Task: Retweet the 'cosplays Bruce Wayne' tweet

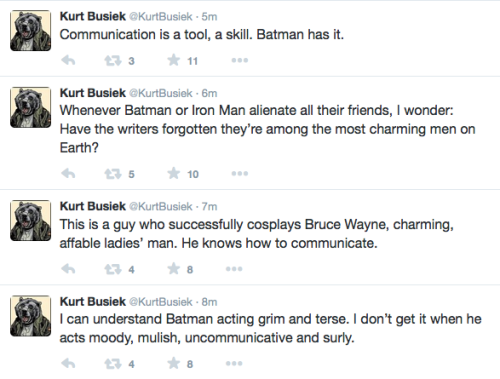Action: [113, 269]
